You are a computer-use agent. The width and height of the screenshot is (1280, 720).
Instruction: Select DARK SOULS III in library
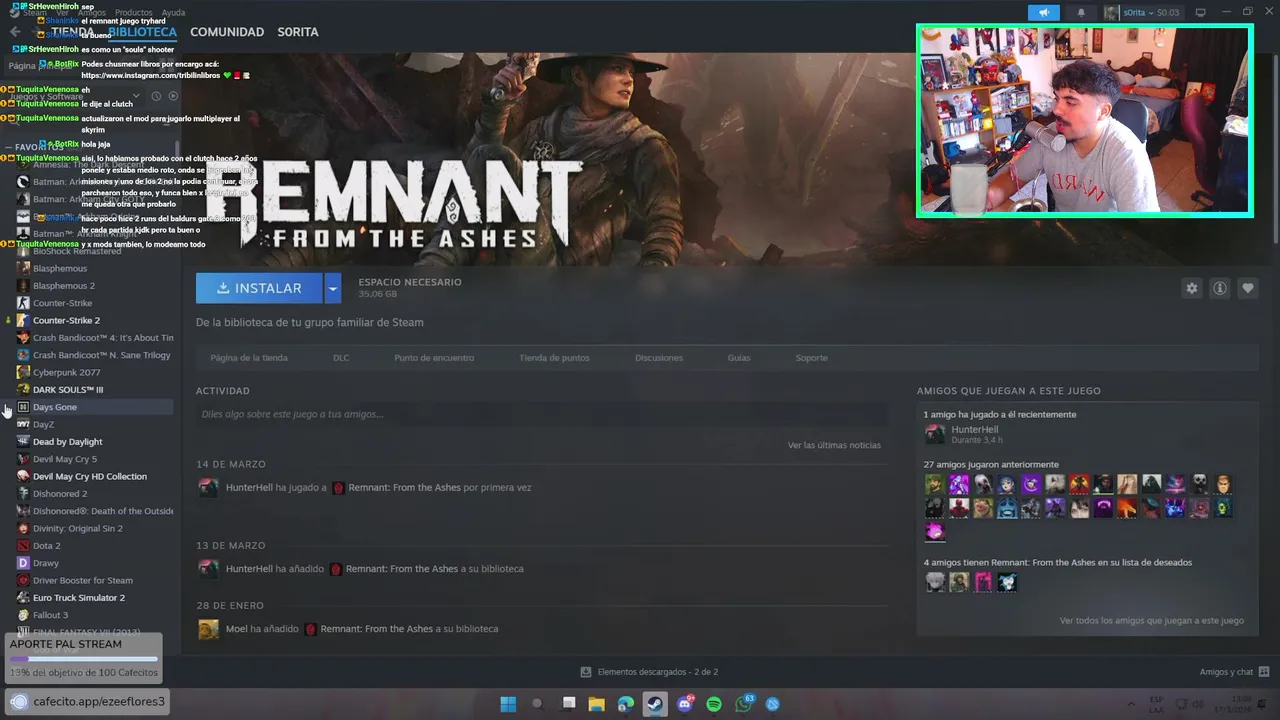point(94,390)
